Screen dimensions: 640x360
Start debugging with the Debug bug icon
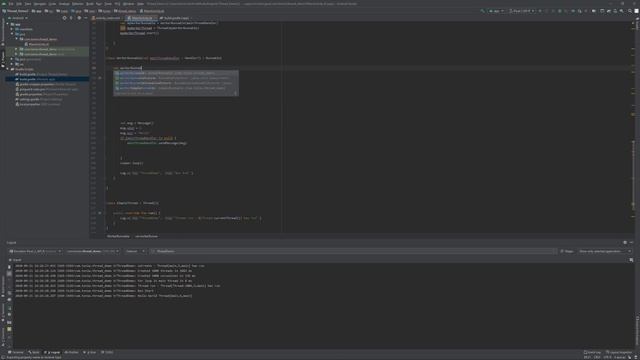tap(560, 11)
